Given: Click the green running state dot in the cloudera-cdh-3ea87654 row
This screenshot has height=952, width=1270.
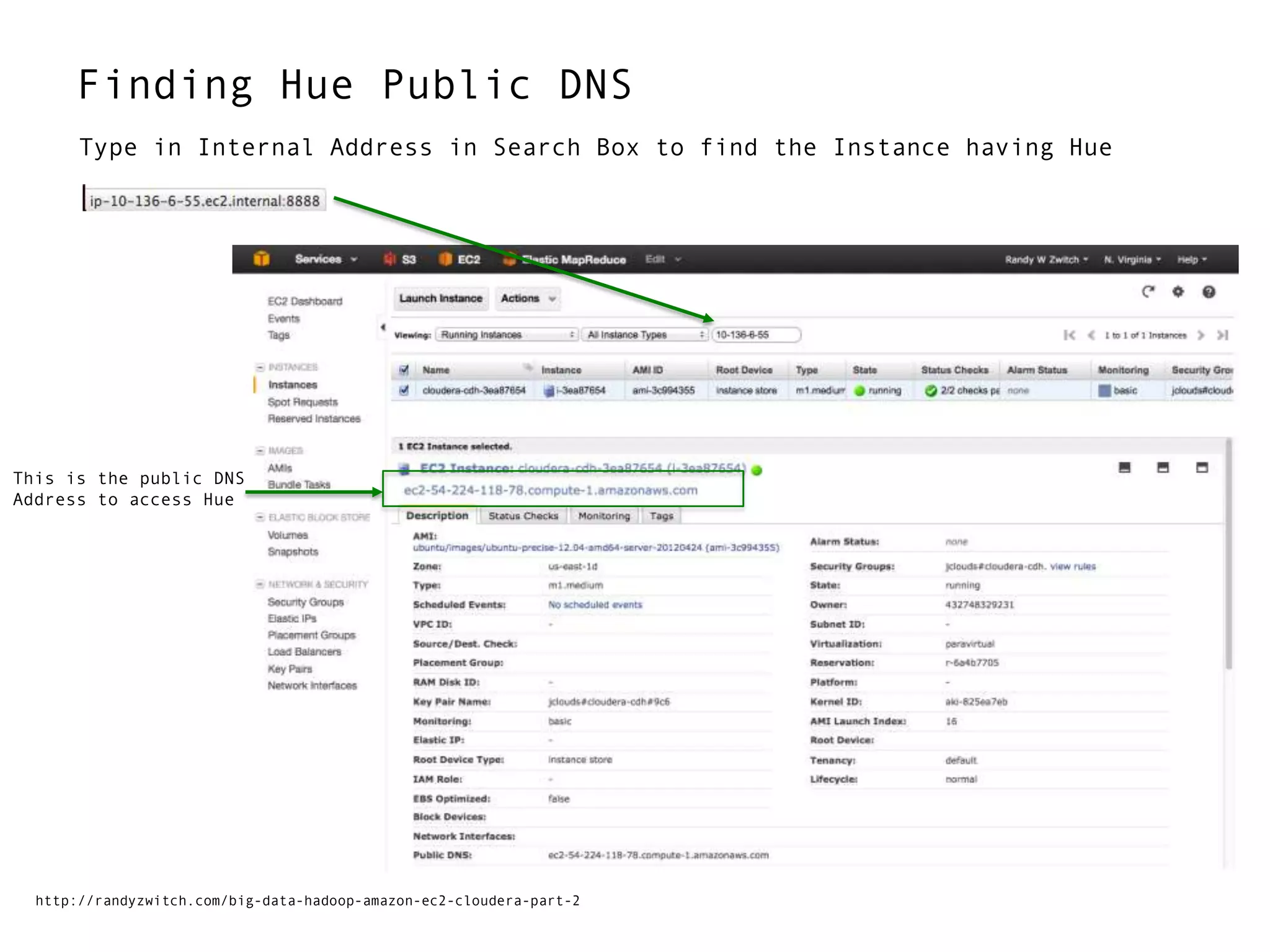Looking at the screenshot, I should 859,391.
